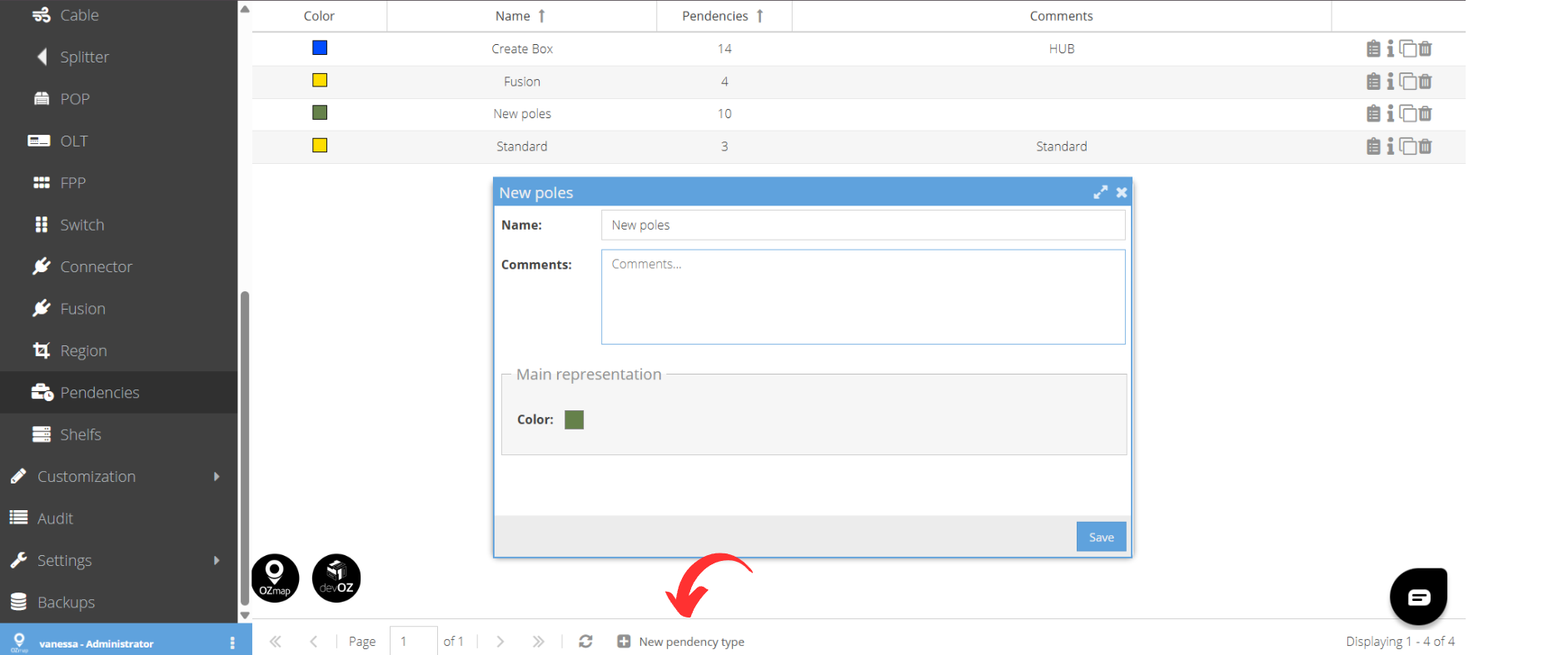Screen dimensions: 1568x655
Task: Show info for Fusion pendency type
Action: (x=1390, y=82)
